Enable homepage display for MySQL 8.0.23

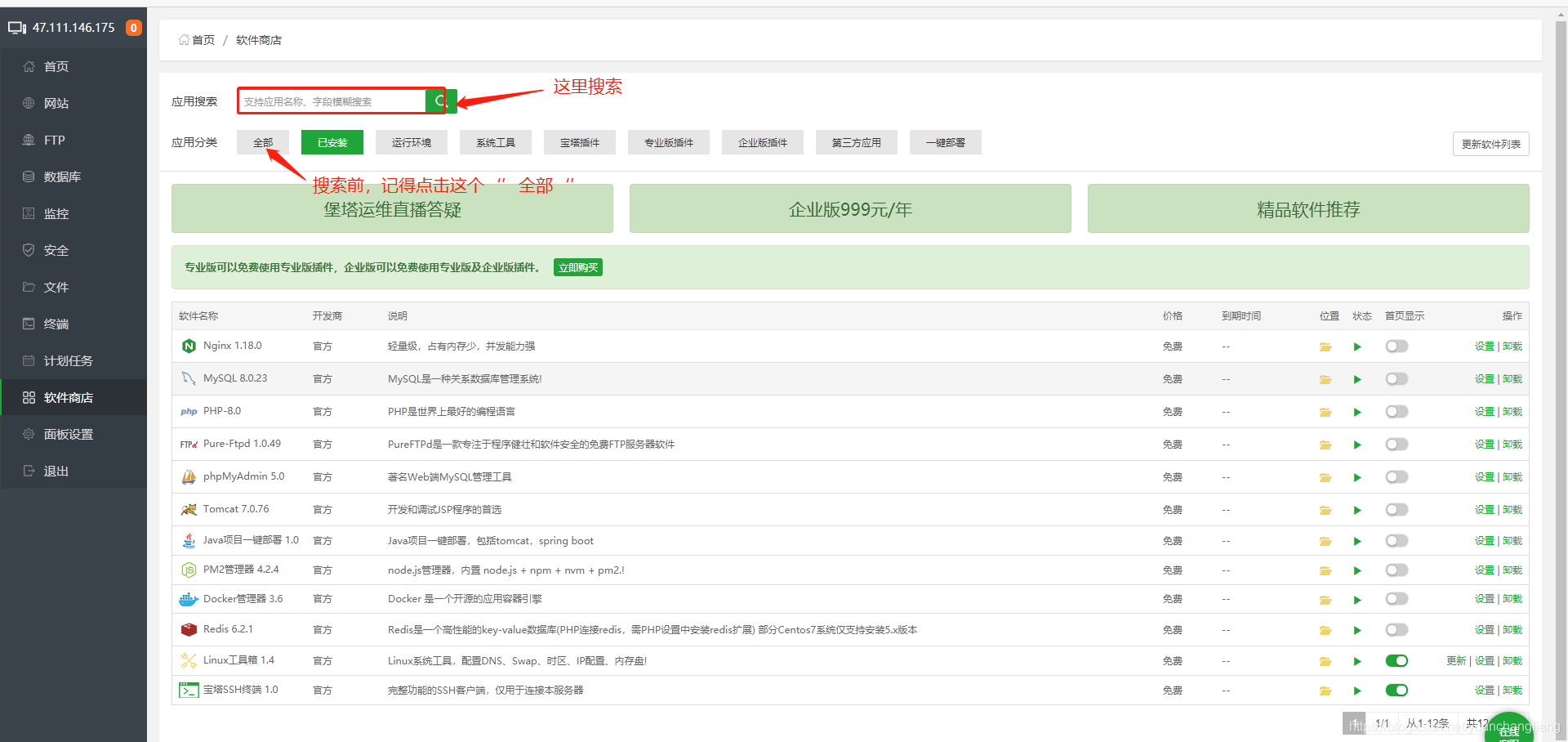pyautogui.click(x=1396, y=379)
